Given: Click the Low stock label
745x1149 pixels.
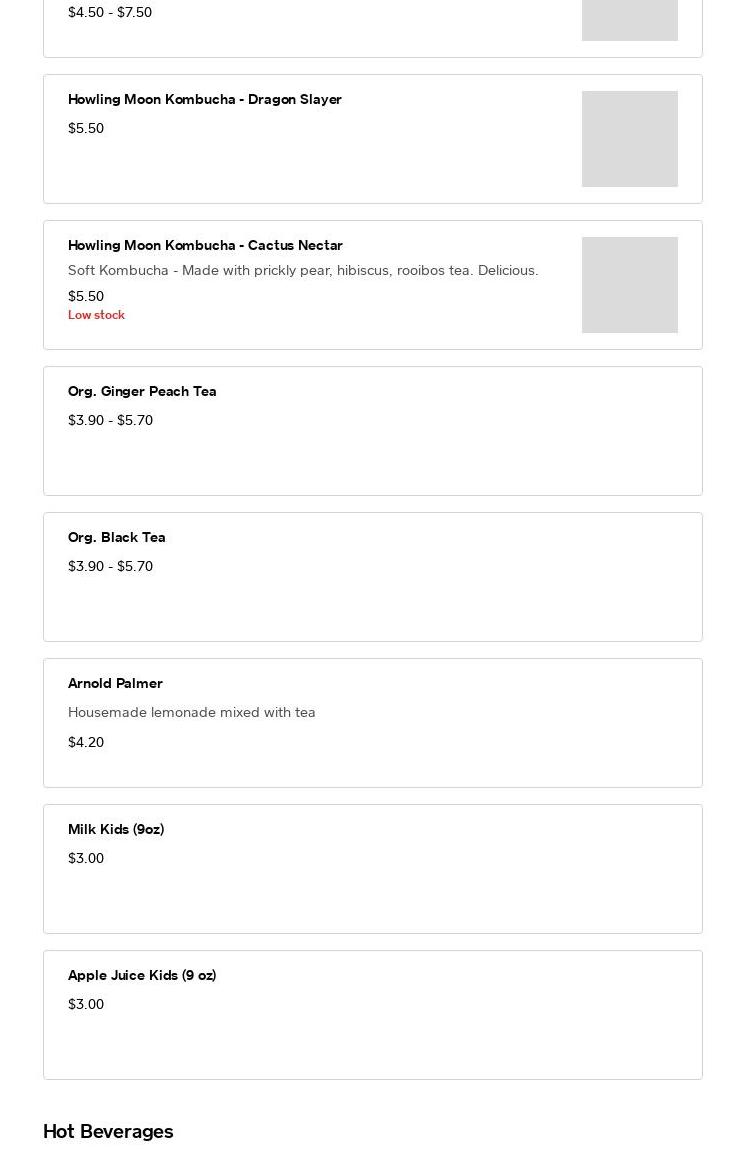Looking at the screenshot, I should pos(96,315).
